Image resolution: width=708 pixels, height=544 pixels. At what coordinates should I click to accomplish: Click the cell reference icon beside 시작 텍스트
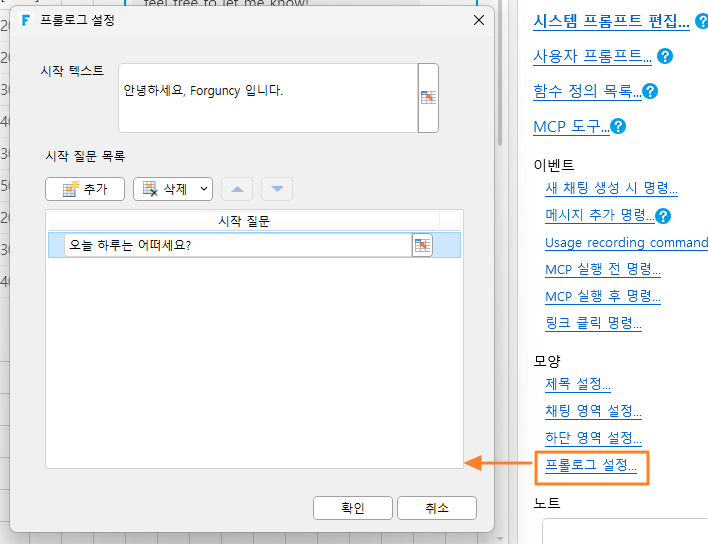(428, 98)
